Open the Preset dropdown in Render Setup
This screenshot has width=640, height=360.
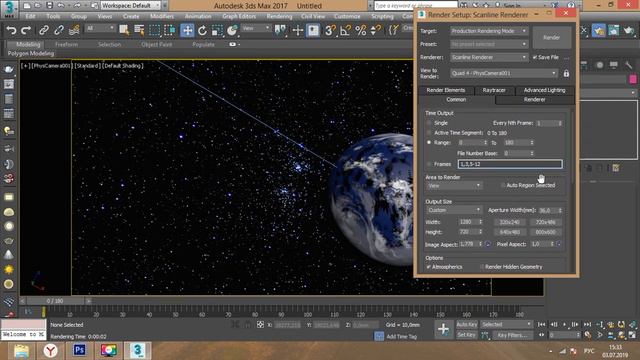[x=489, y=44]
